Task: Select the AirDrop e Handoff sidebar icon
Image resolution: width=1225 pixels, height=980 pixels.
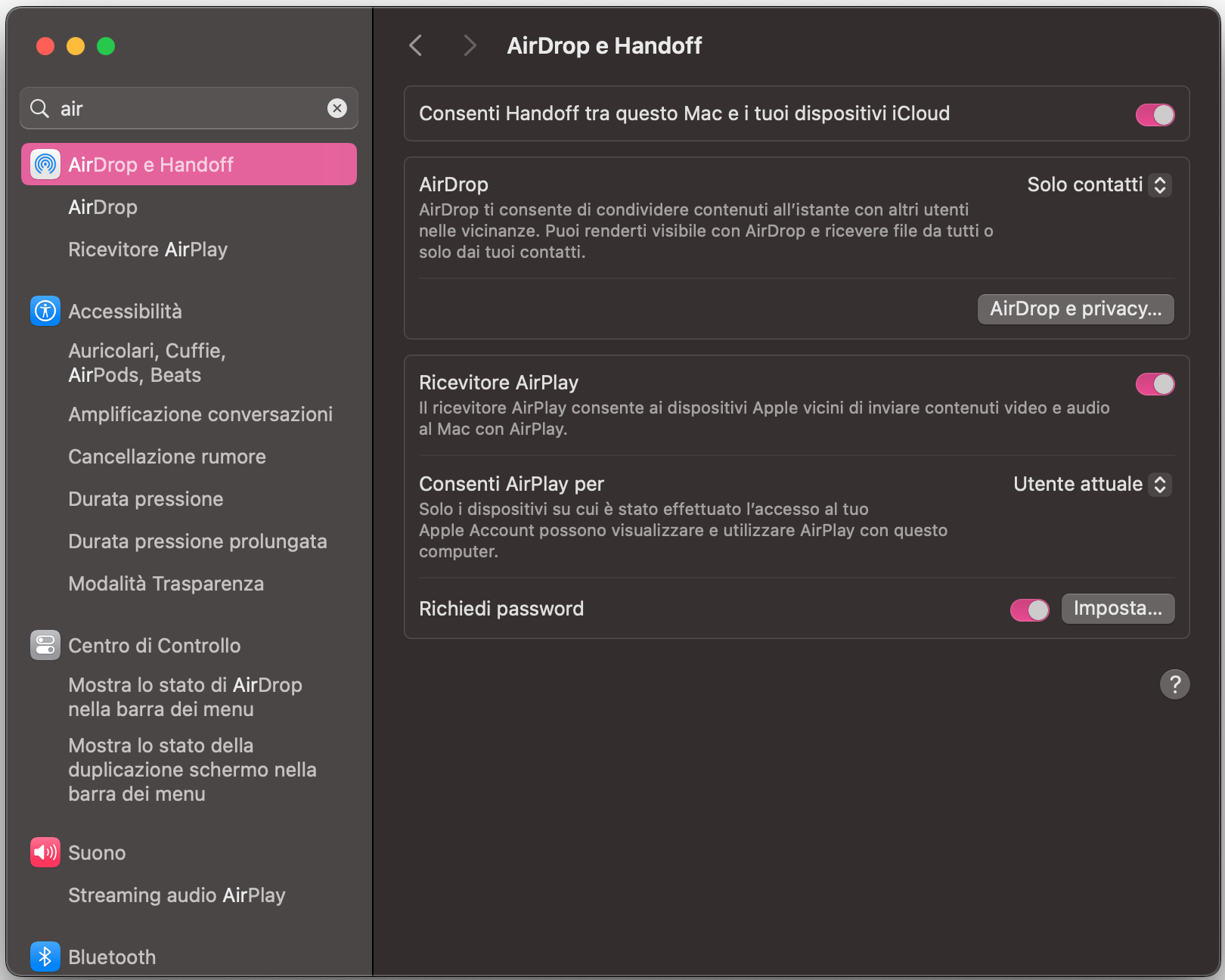Action: point(45,164)
